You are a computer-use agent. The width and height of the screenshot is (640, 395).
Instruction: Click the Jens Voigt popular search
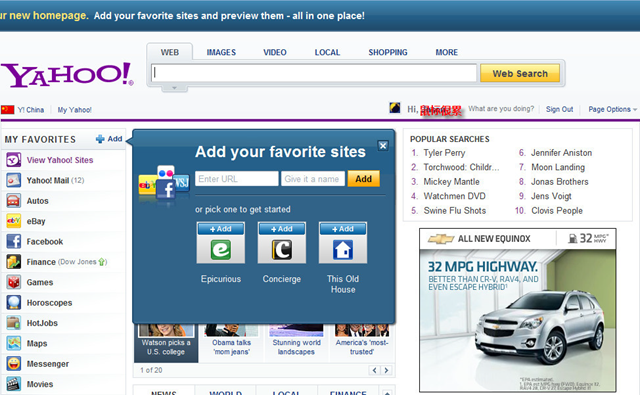[551, 196]
